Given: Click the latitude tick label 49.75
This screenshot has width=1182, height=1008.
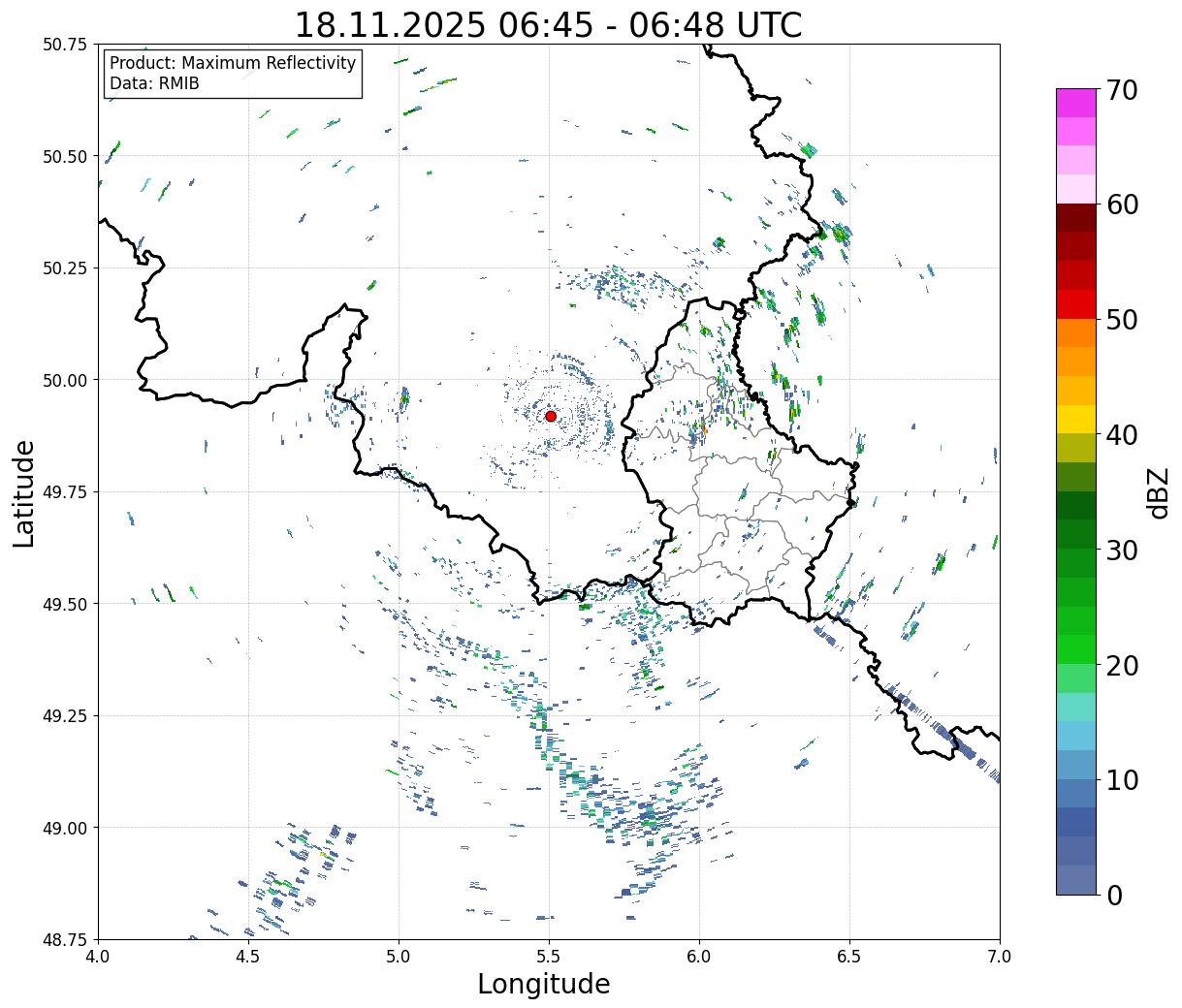Looking at the screenshot, I should (65, 492).
